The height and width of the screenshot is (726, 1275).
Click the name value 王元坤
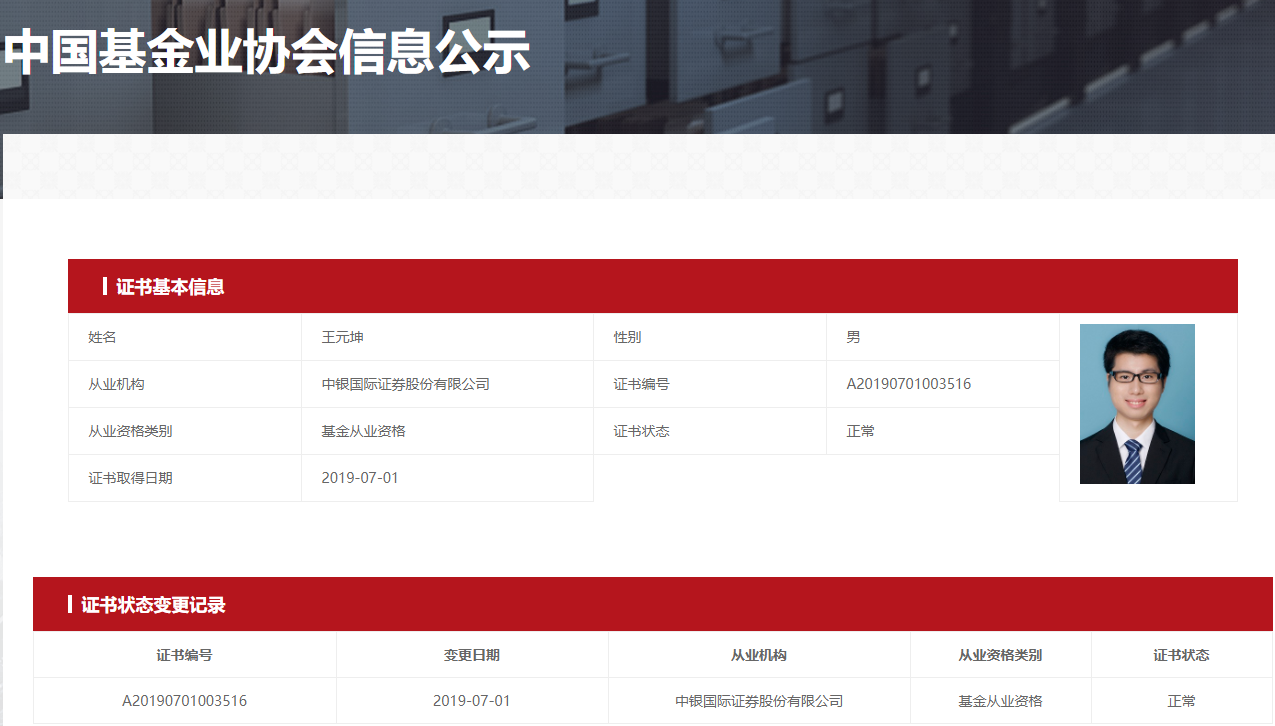click(342, 337)
